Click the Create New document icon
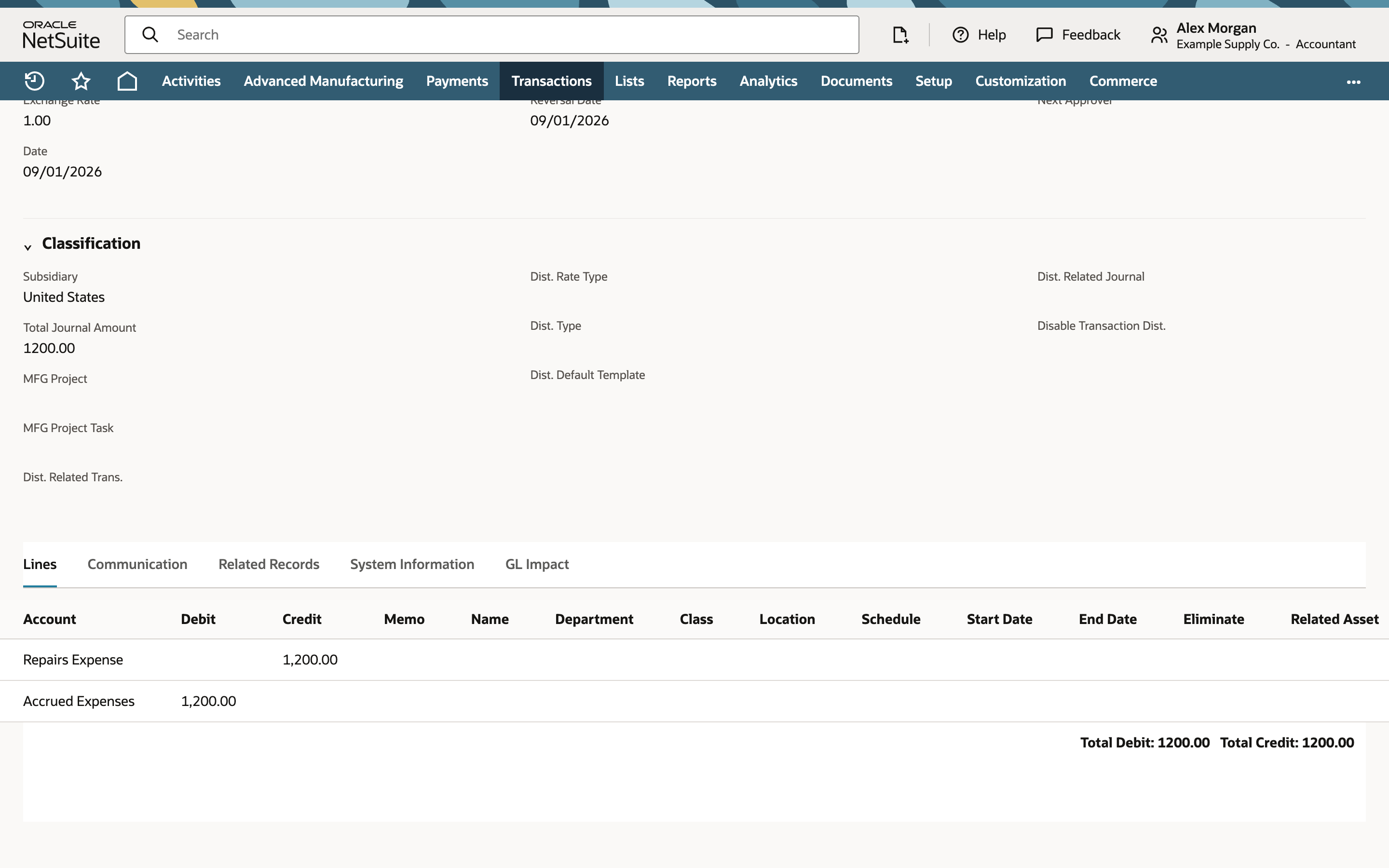1389x868 pixels. point(900,35)
